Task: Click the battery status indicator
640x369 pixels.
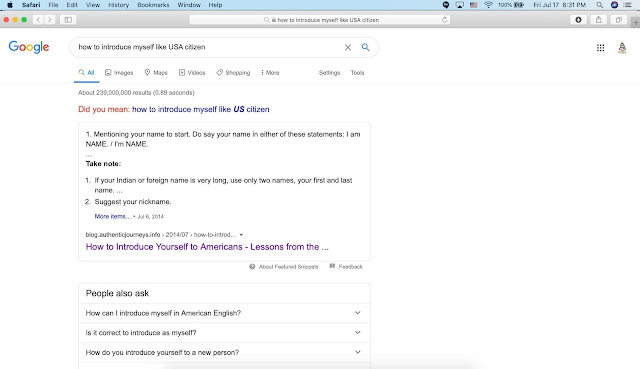Action: (x=511, y=5)
